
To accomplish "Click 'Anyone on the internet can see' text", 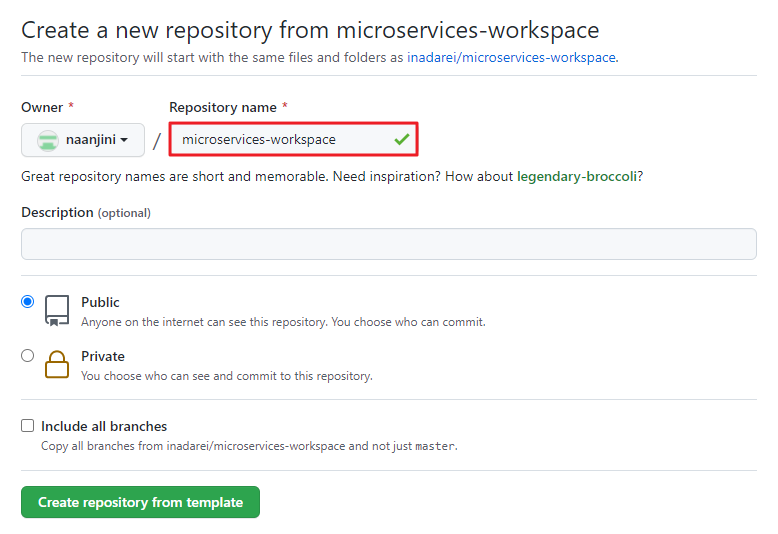I will point(283,322).
